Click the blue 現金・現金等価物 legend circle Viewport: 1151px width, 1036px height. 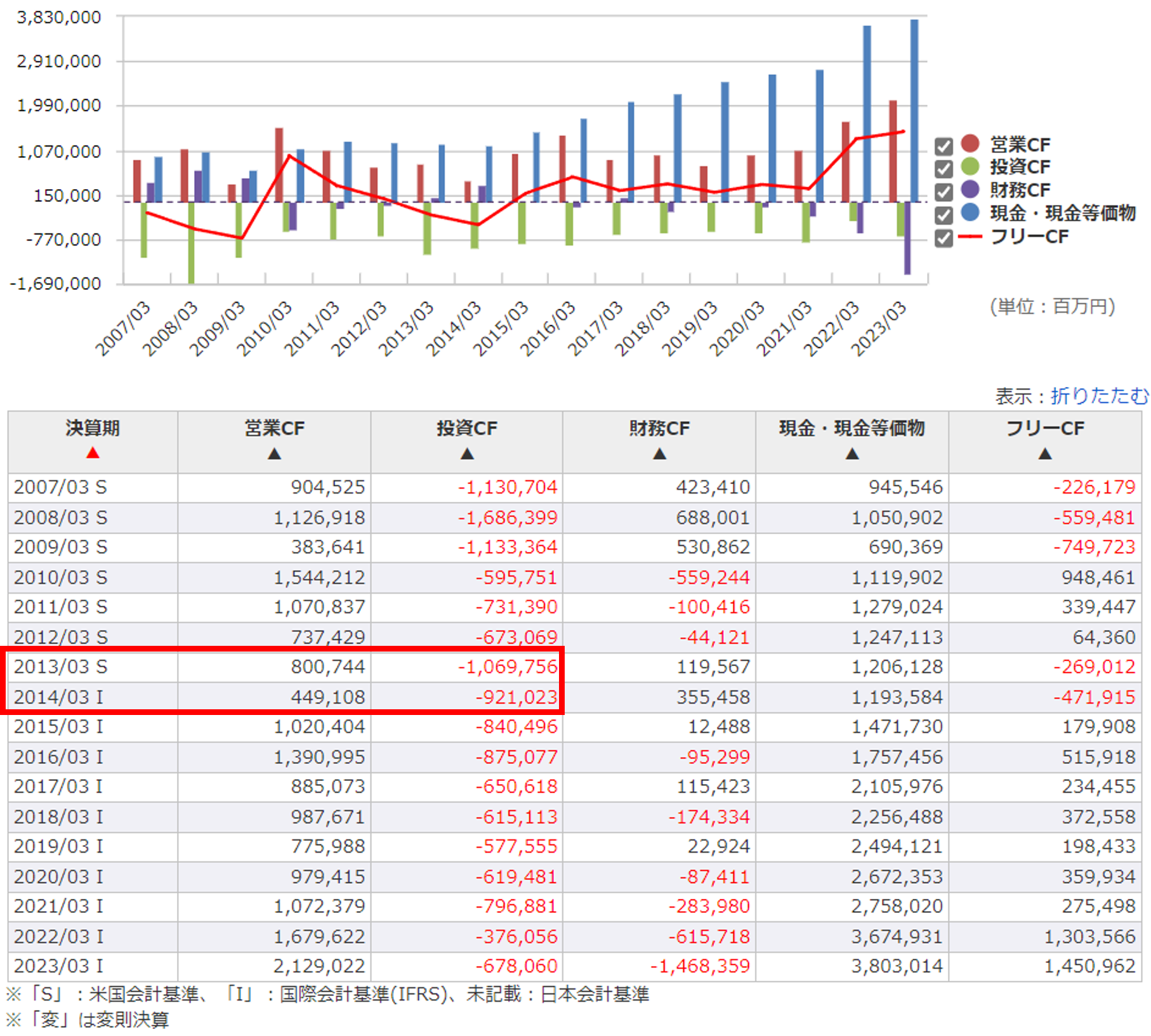click(x=970, y=213)
